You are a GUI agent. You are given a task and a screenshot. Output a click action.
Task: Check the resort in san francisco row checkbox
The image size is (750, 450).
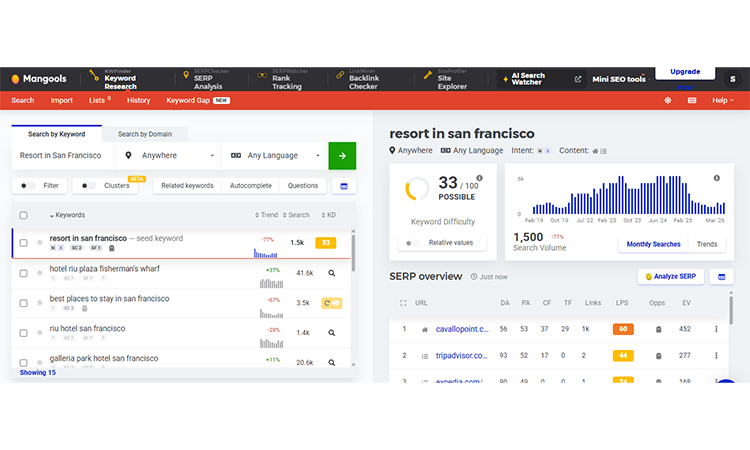pos(23,243)
